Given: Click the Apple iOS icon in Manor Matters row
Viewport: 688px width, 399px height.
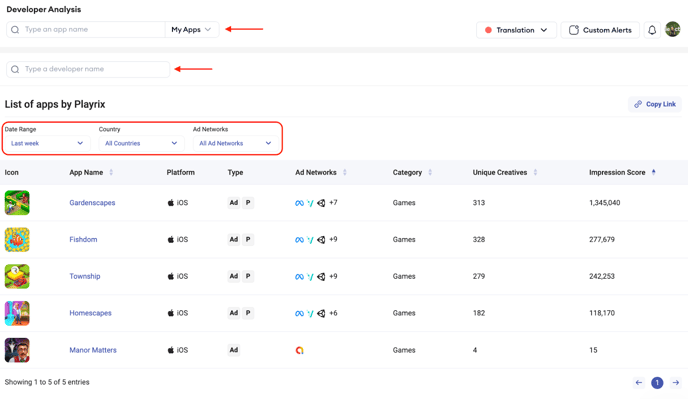Looking at the screenshot, I should pos(171,350).
